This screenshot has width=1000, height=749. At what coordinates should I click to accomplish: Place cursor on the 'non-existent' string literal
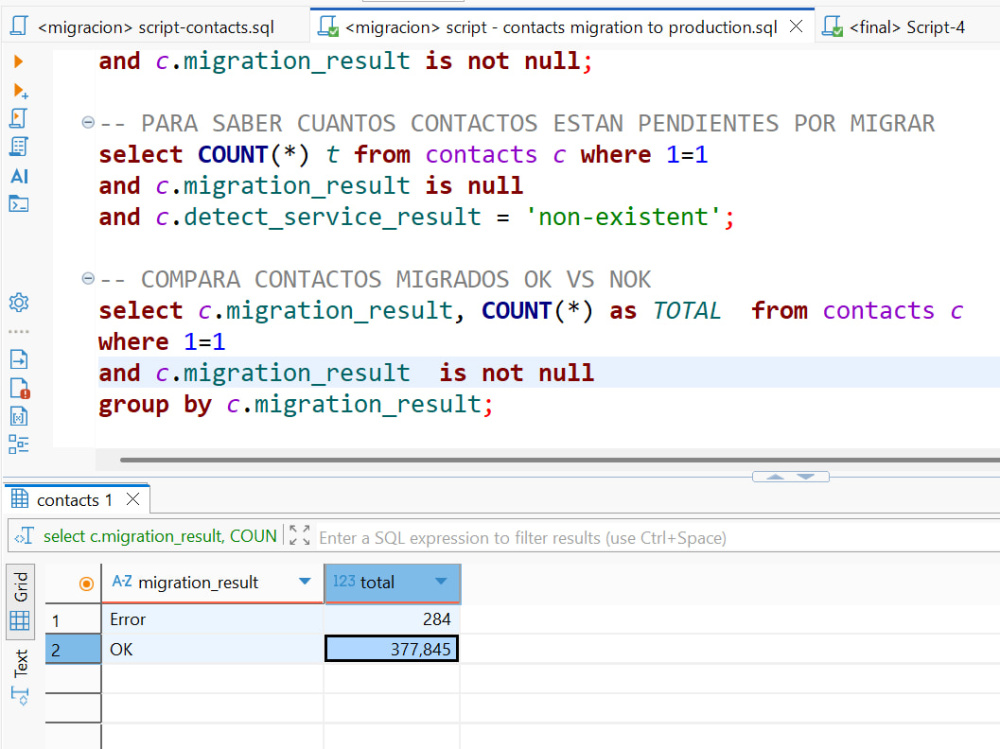[623, 217]
